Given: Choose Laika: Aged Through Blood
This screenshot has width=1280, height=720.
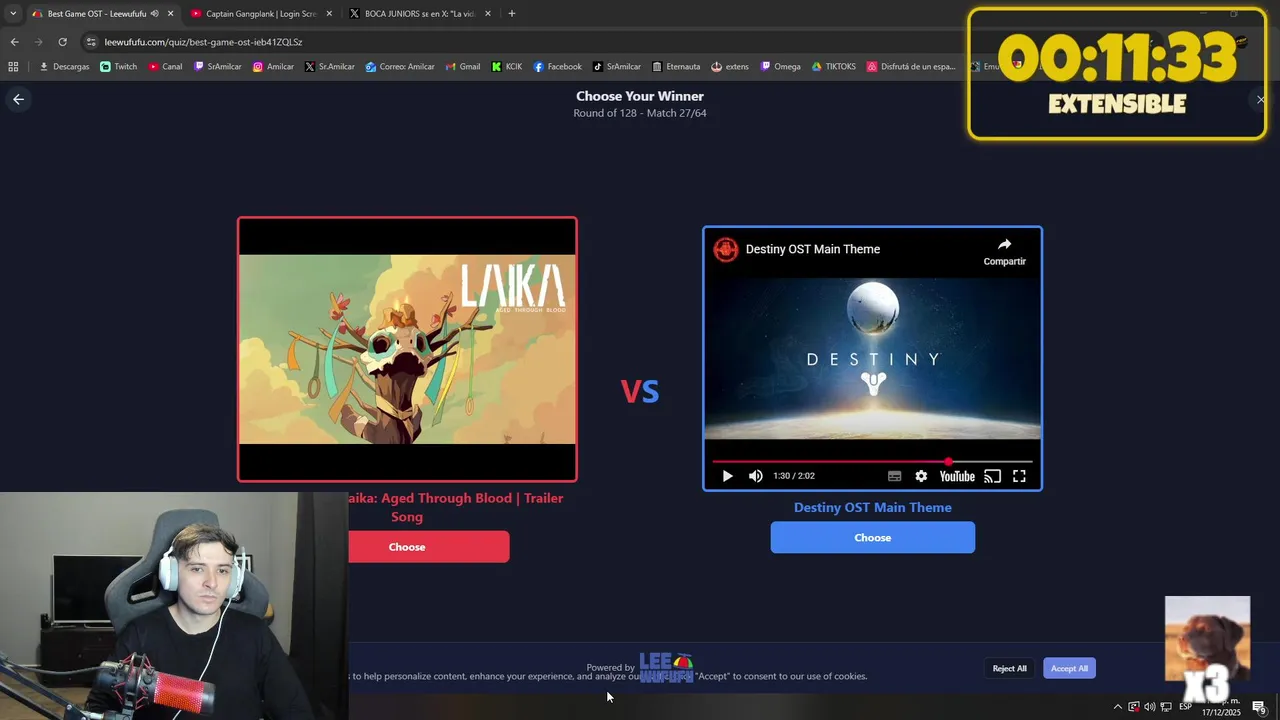Looking at the screenshot, I should (428, 547).
